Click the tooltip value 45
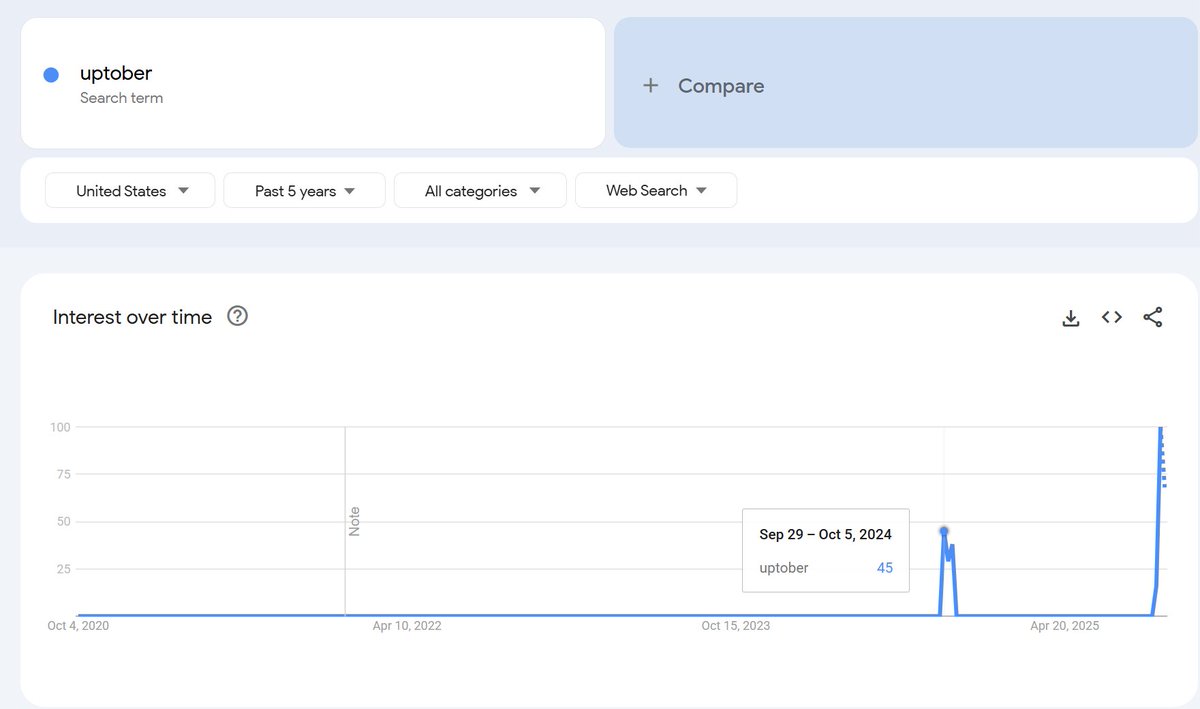This screenshot has height=709, width=1200. tap(885, 568)
